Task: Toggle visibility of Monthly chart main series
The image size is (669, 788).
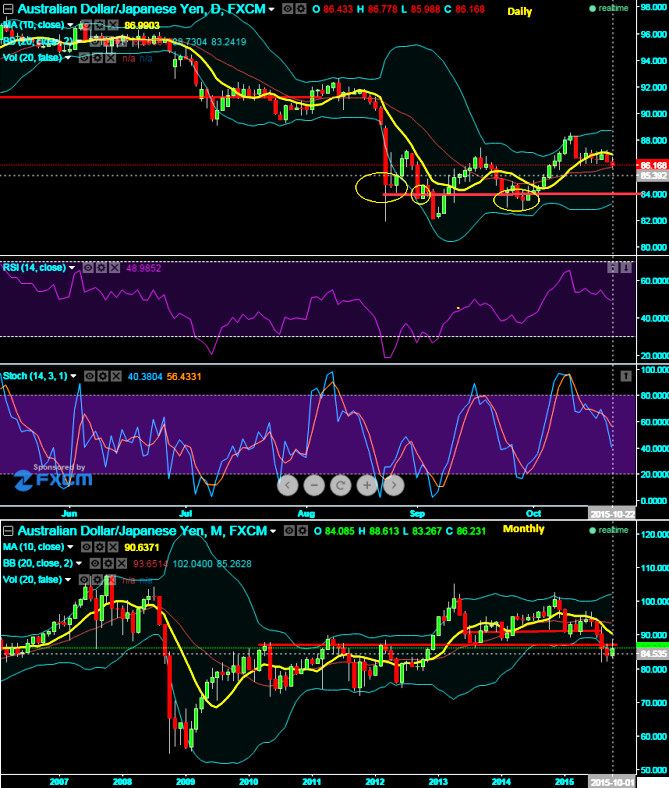Action: click(x=289, y=531)
